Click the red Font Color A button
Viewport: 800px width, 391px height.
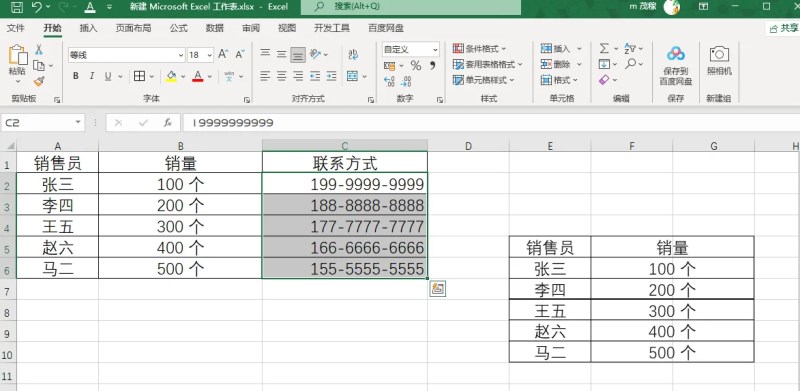click(198, 76)
